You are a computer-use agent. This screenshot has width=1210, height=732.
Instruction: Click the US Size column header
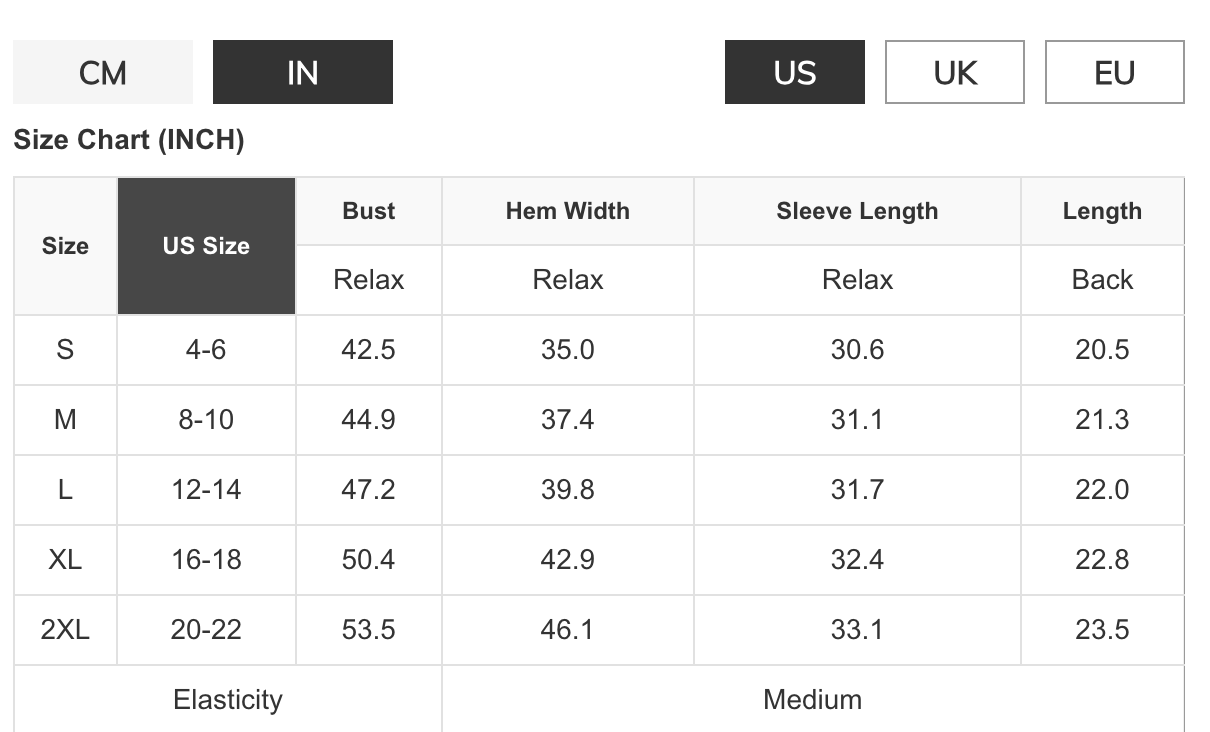coord(207,246)
